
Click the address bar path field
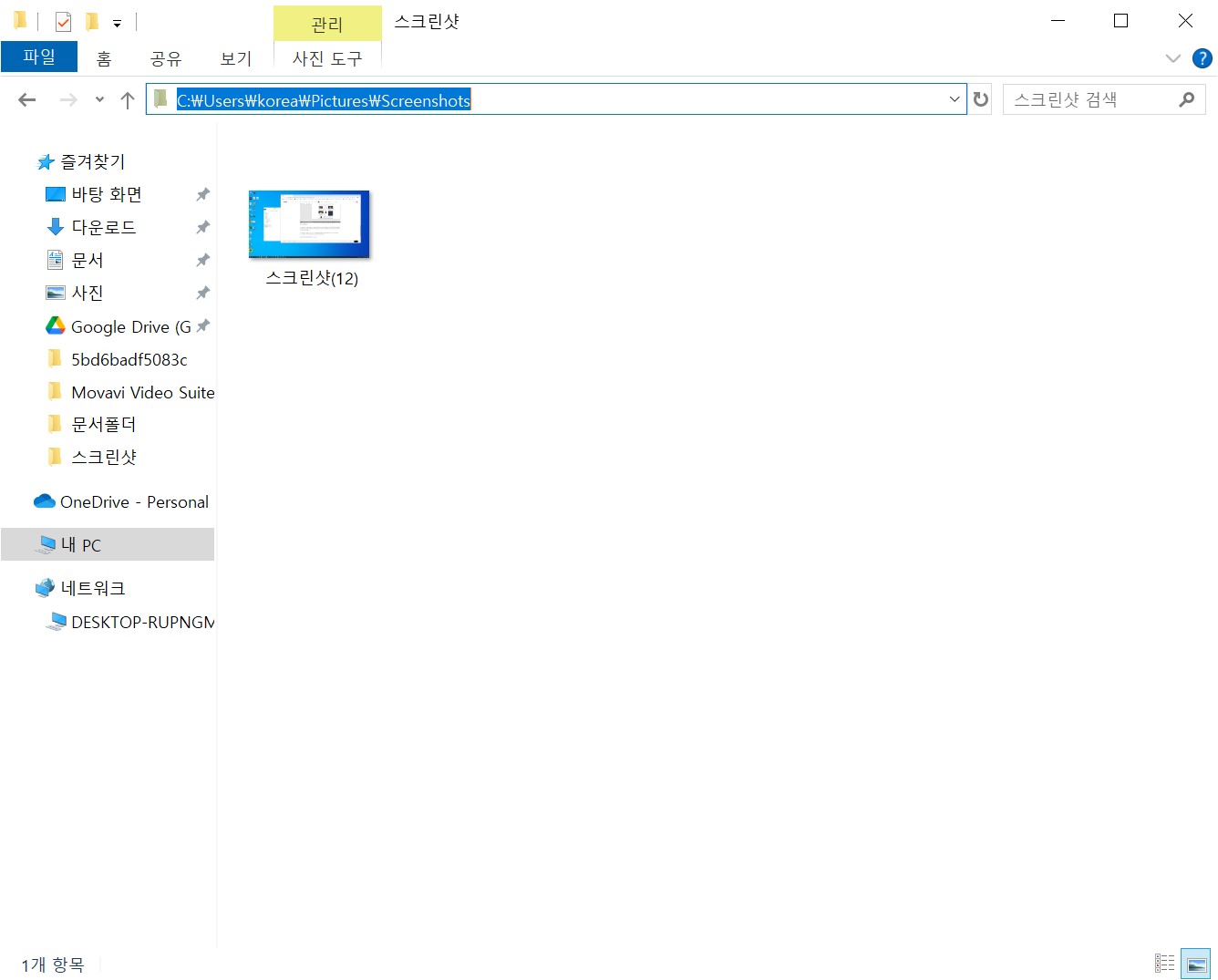pyautogui.click(x=556, y=99)
